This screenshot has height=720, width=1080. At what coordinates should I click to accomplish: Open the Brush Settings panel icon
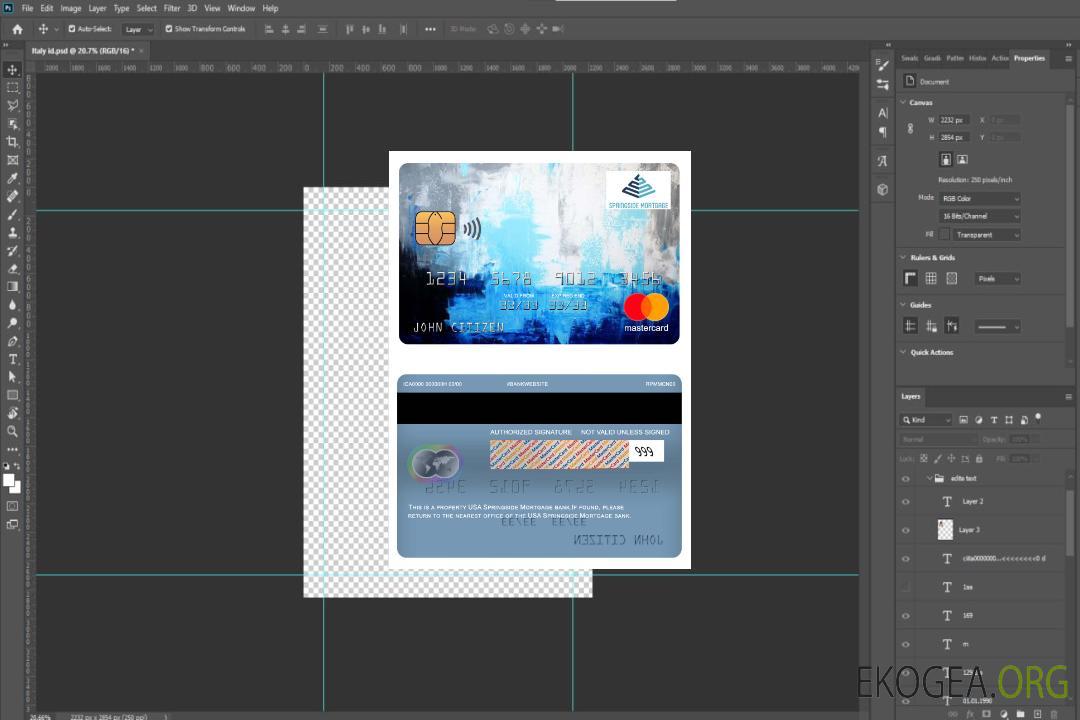(883, 65)
